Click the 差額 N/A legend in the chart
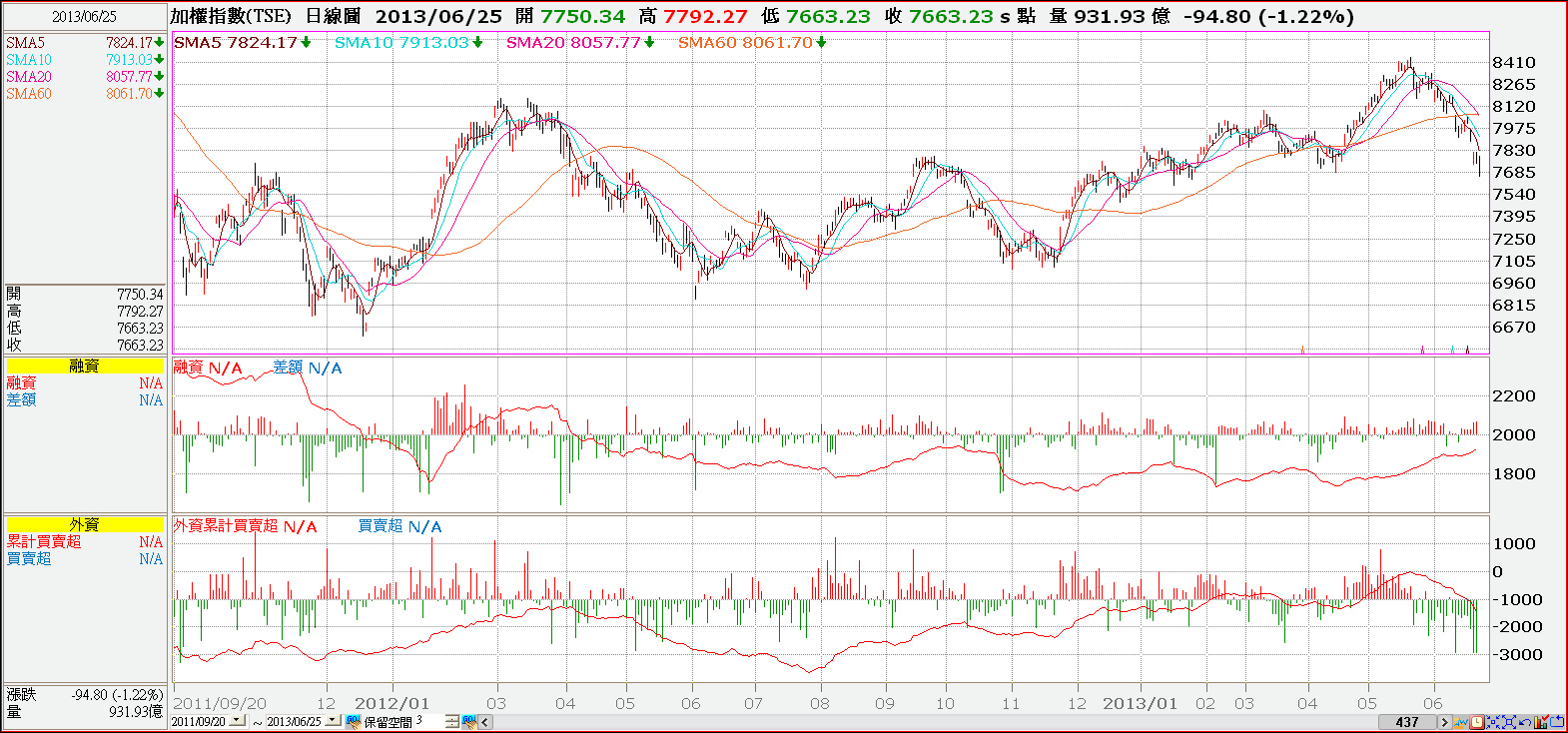The width and height of the screenshot is (1568, 733). point(308,367)
